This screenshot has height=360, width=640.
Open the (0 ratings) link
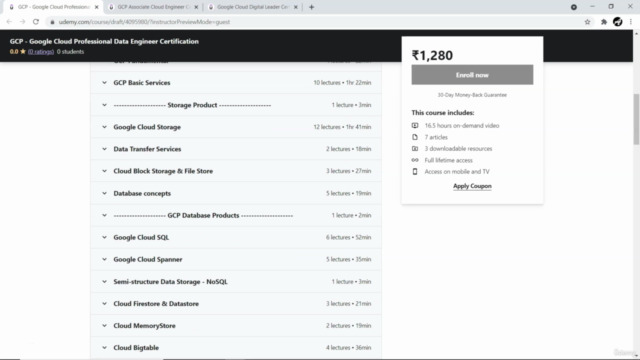coord(41,52)
